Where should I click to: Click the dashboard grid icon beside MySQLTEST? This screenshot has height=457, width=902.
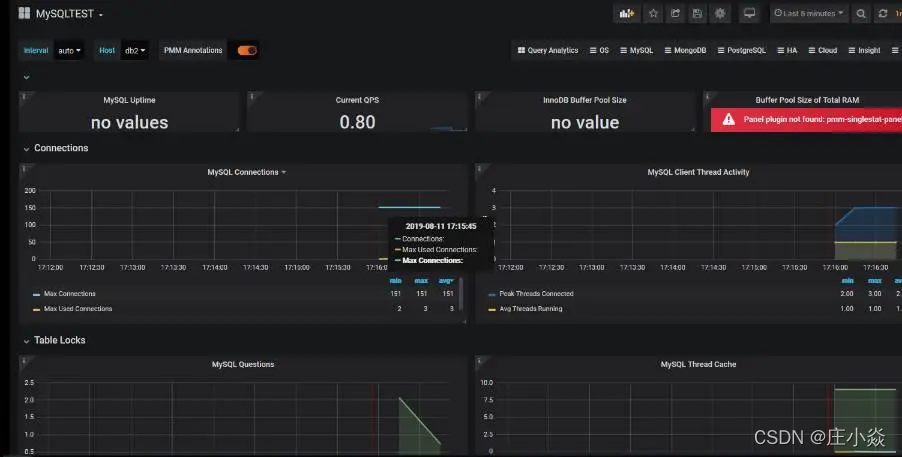click(24, 13)
